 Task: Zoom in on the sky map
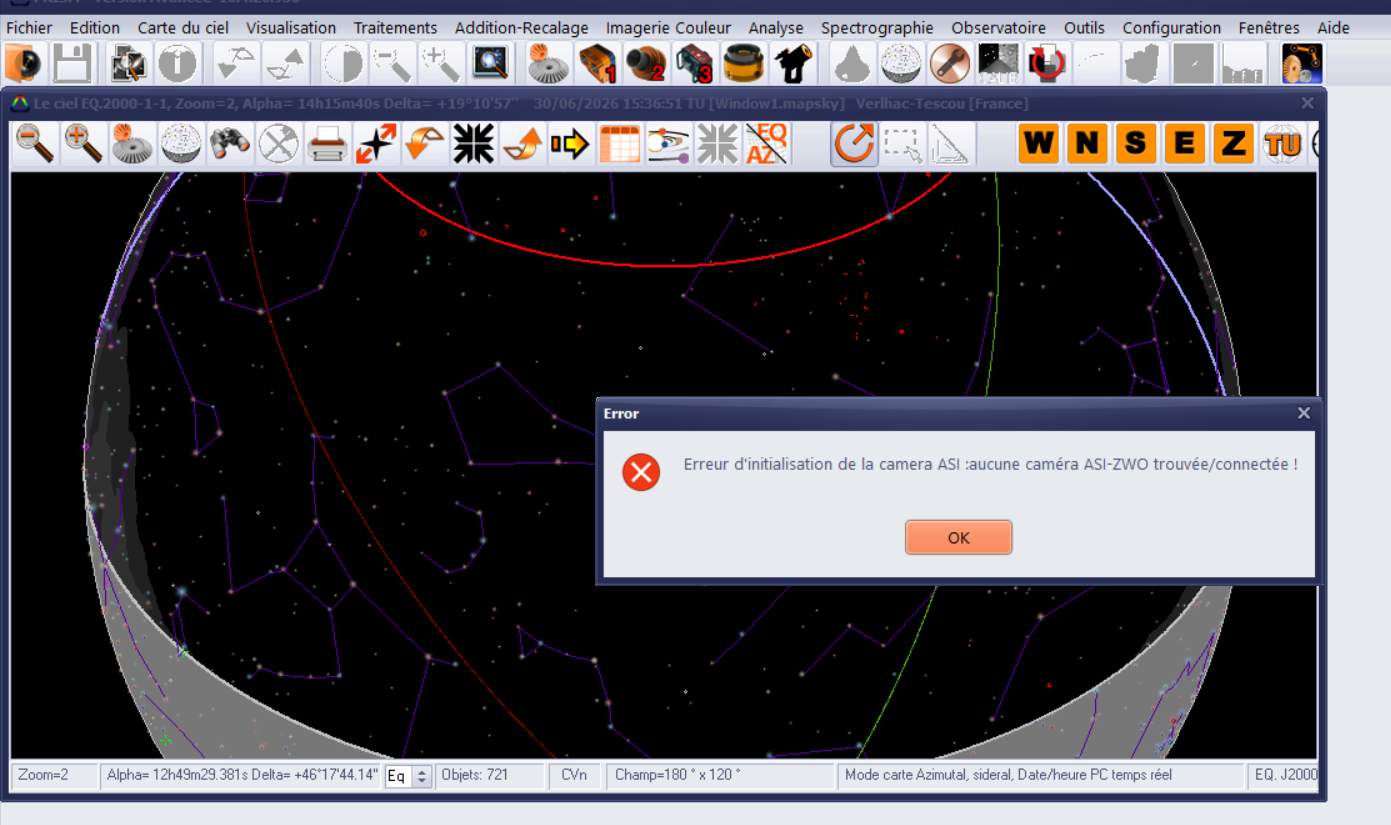(84, 144)
